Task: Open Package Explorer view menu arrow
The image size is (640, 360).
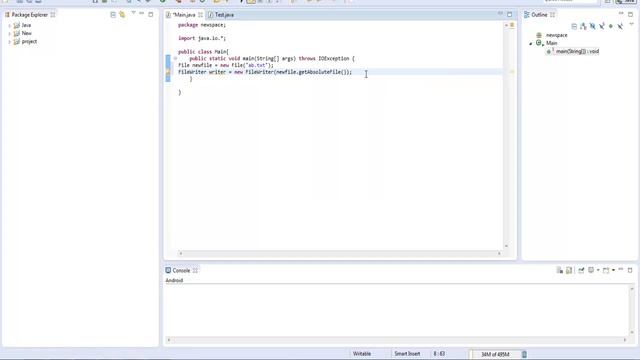Action: [x=133, y=13]
